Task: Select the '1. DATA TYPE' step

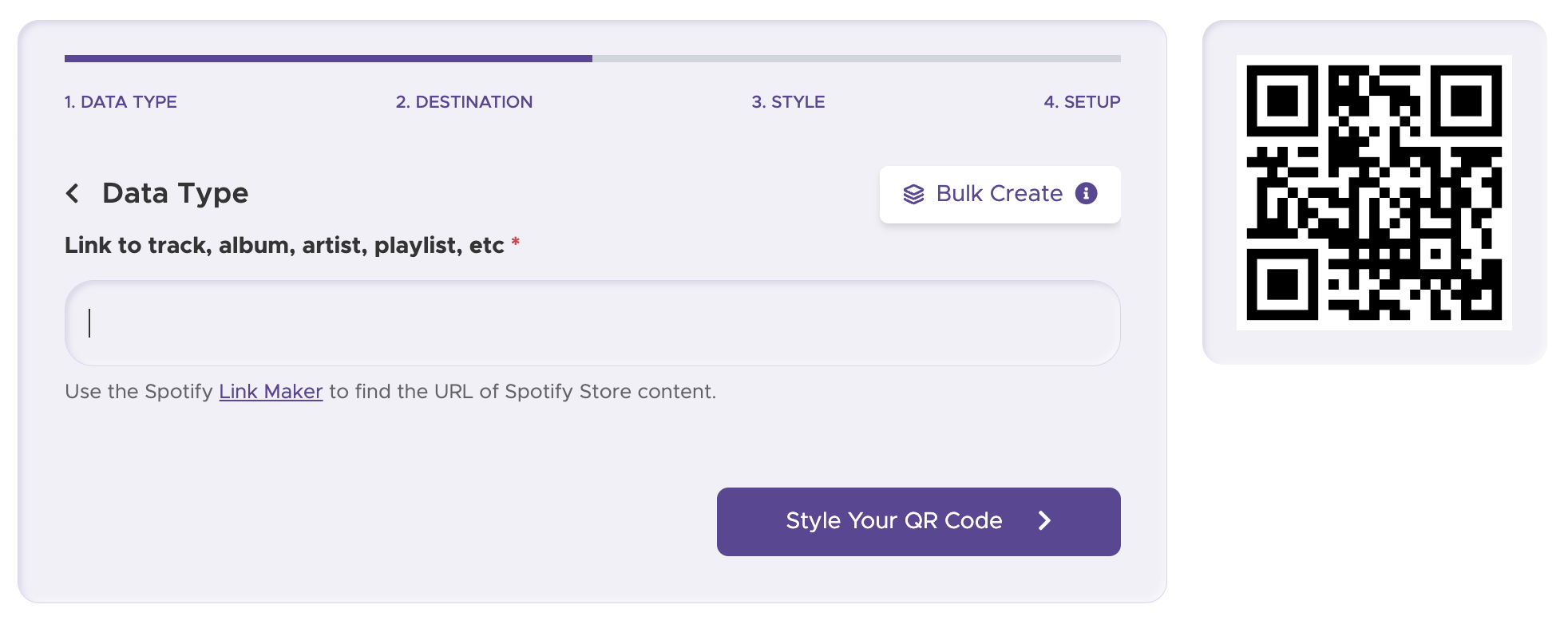Action: tap(121, 102)
